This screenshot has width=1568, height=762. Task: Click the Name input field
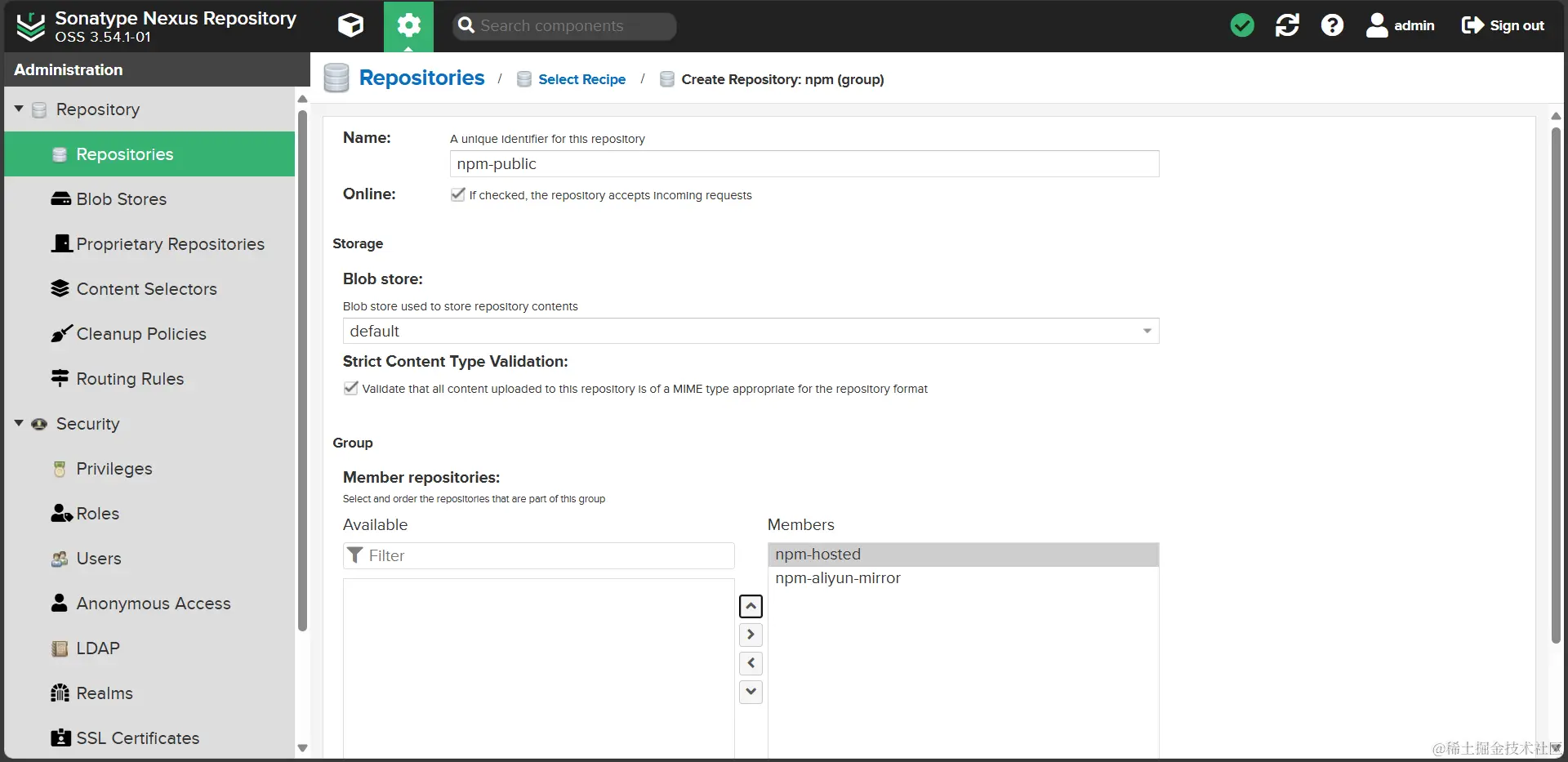pyautogui.click(x=804, y=164)
